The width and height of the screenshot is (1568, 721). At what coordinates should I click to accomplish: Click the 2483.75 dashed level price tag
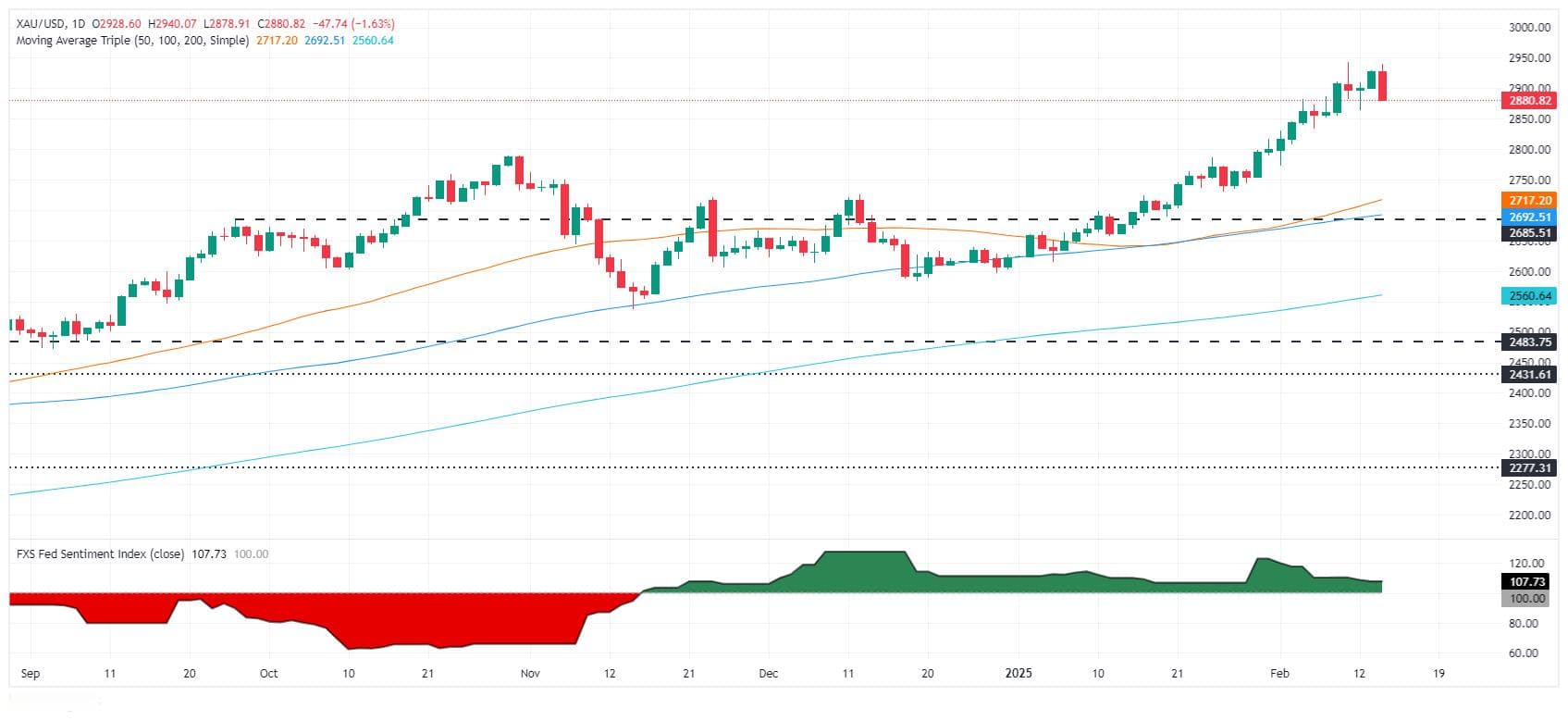1528,342
